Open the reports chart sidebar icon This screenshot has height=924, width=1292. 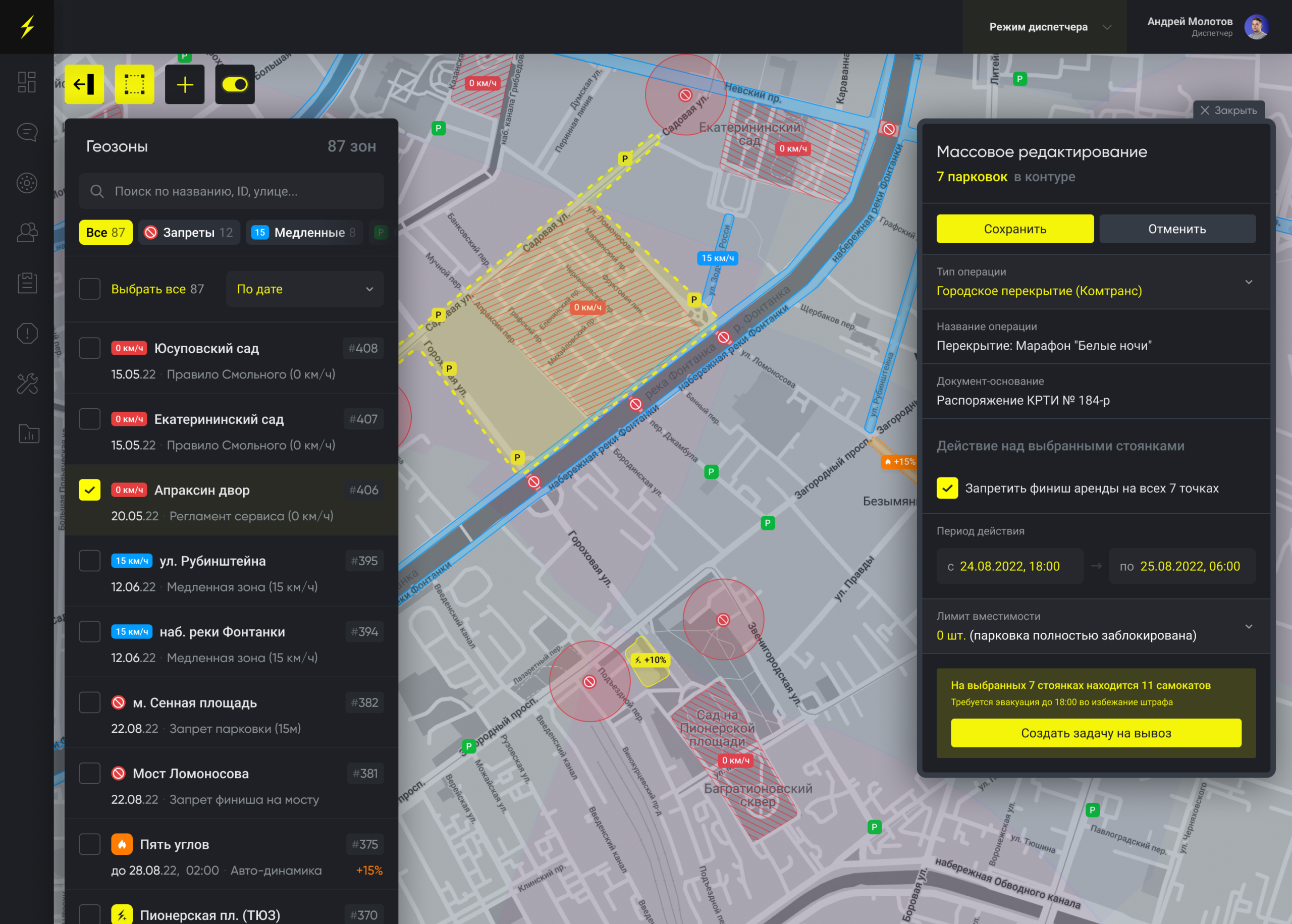(28, 433)
